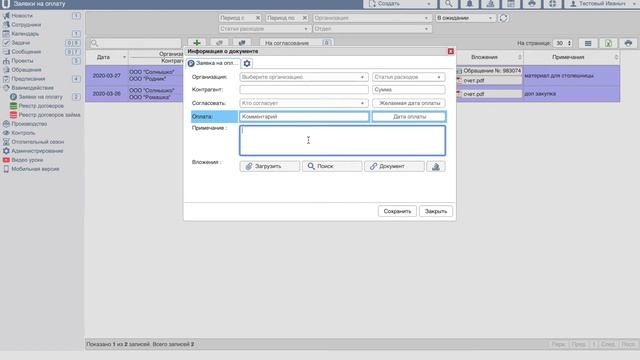Collapse Взаимодействие section in sidebar
Viewport: 640px width, 360px height.
click(x=32, y=87)
